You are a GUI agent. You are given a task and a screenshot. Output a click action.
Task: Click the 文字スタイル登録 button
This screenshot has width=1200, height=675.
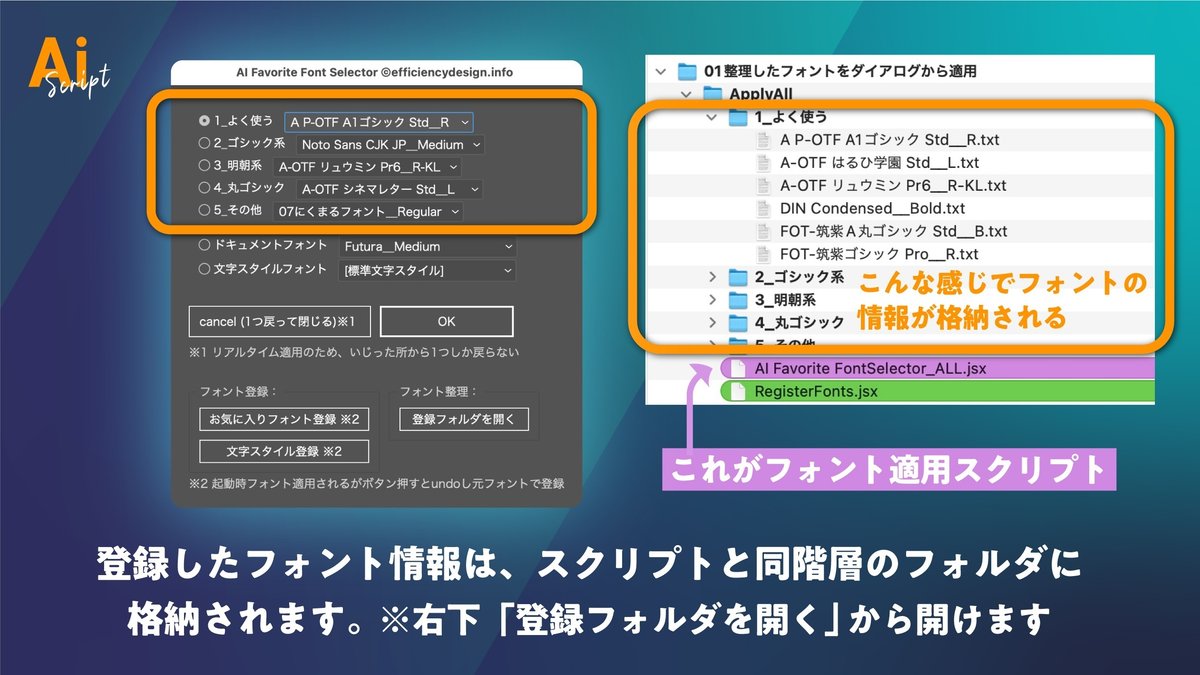point(283,452)
